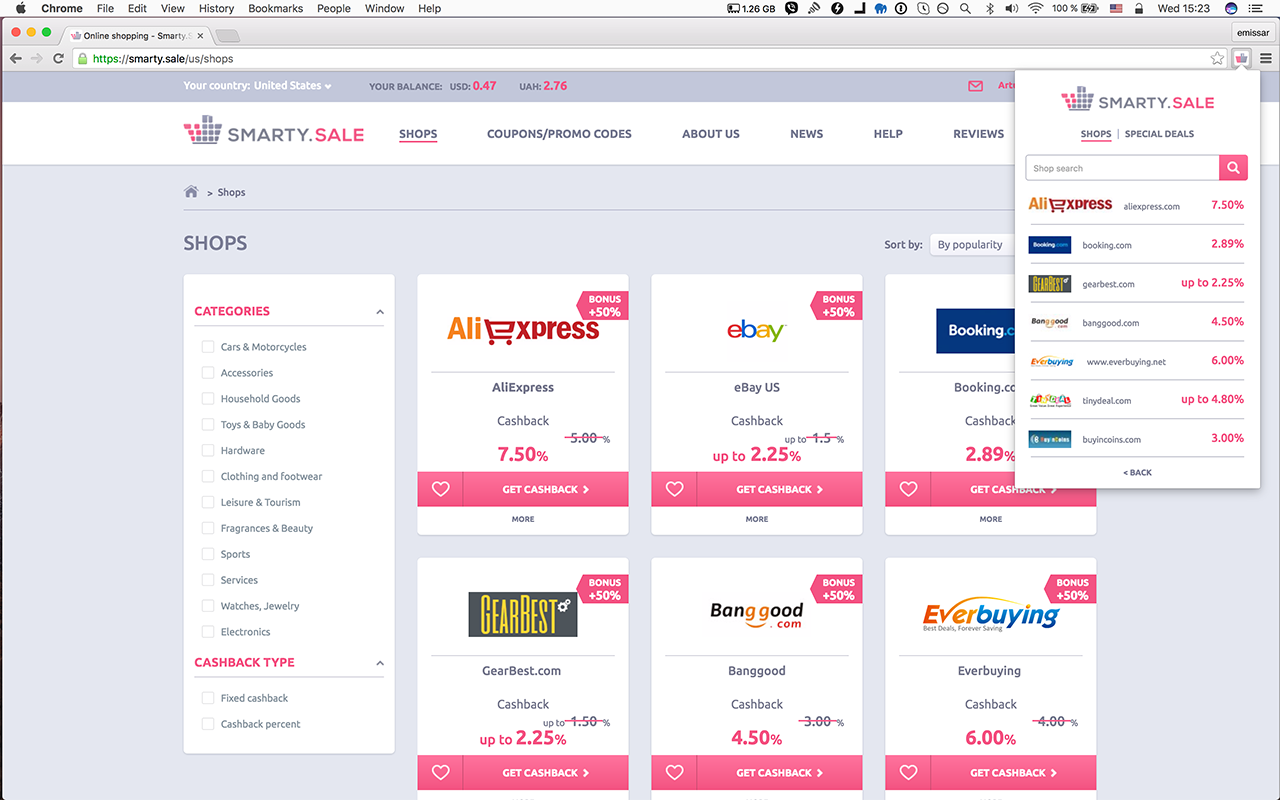Expand MORE under the Booking.com card

(991, 520)
